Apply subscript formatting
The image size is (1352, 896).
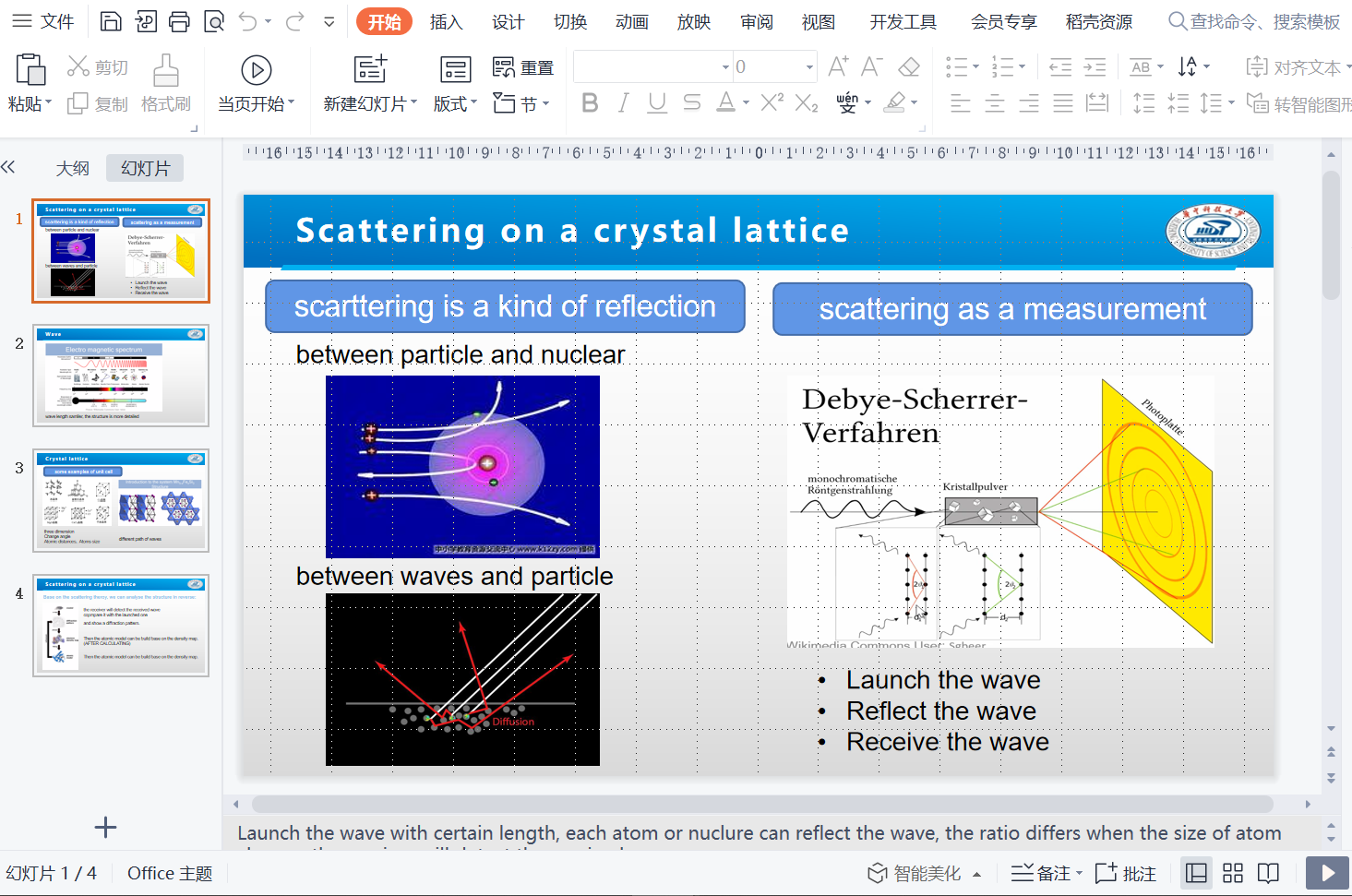point(807,102)
